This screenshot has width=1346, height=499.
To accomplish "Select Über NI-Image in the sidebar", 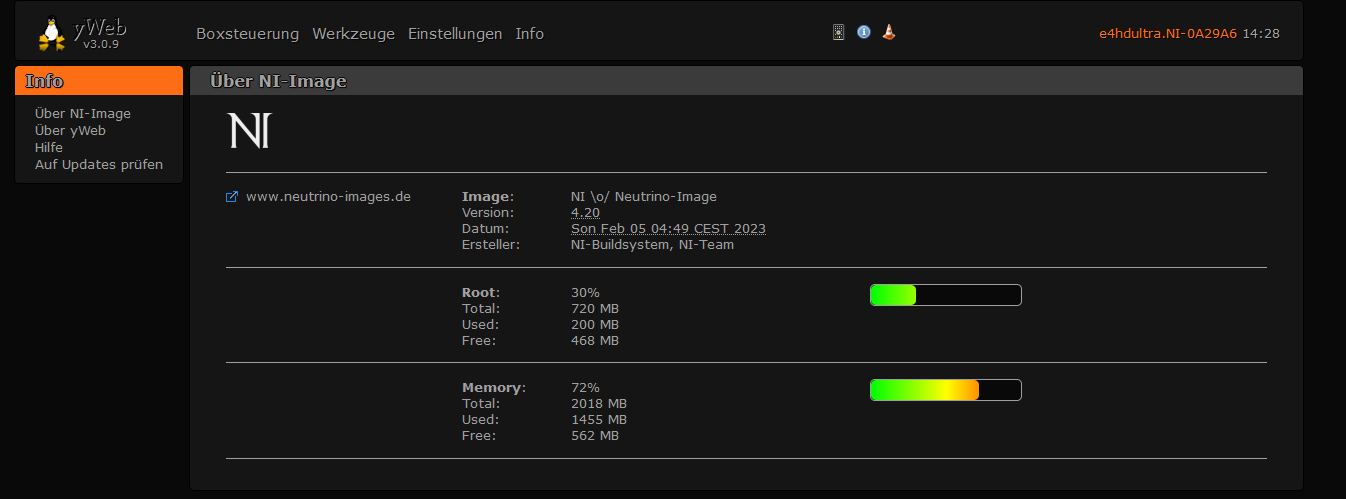I will (x=83, y=114).
